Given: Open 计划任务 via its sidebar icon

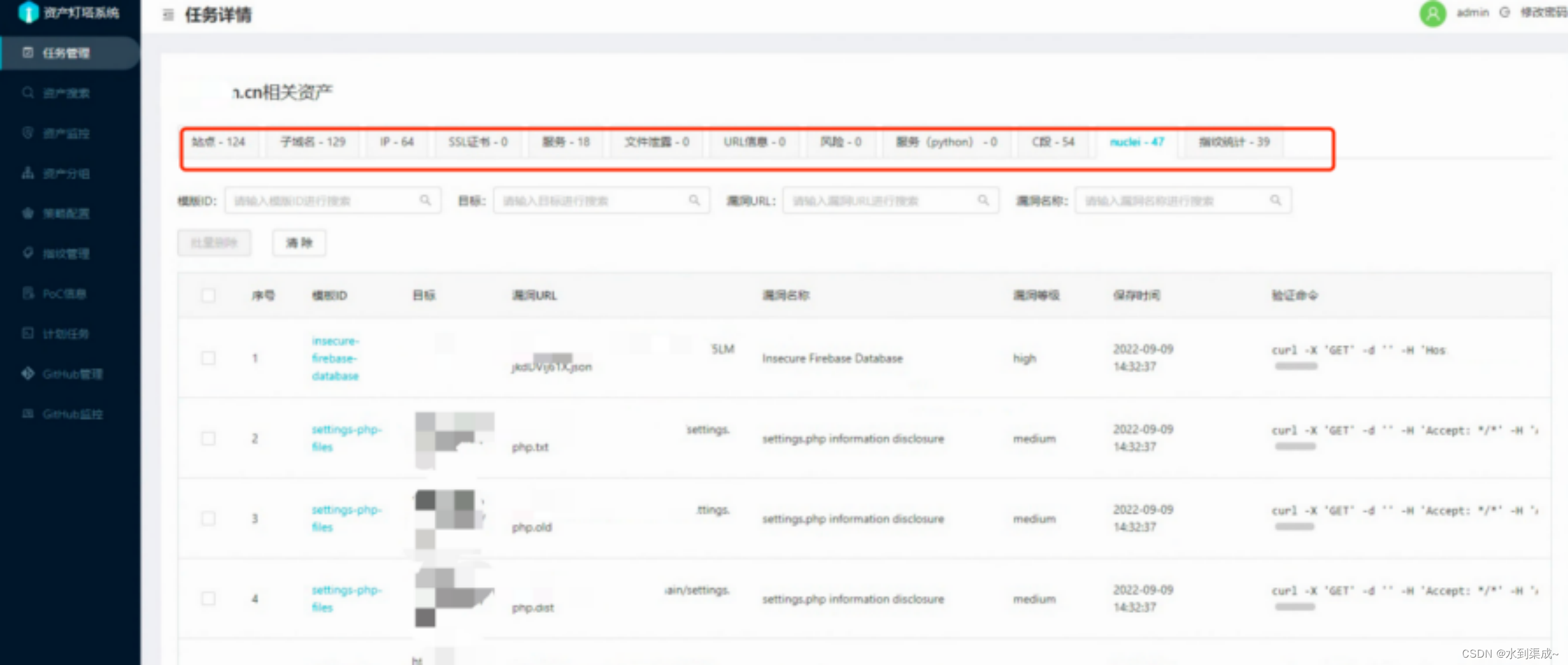Looking at the screenshot, I should 28,333.
